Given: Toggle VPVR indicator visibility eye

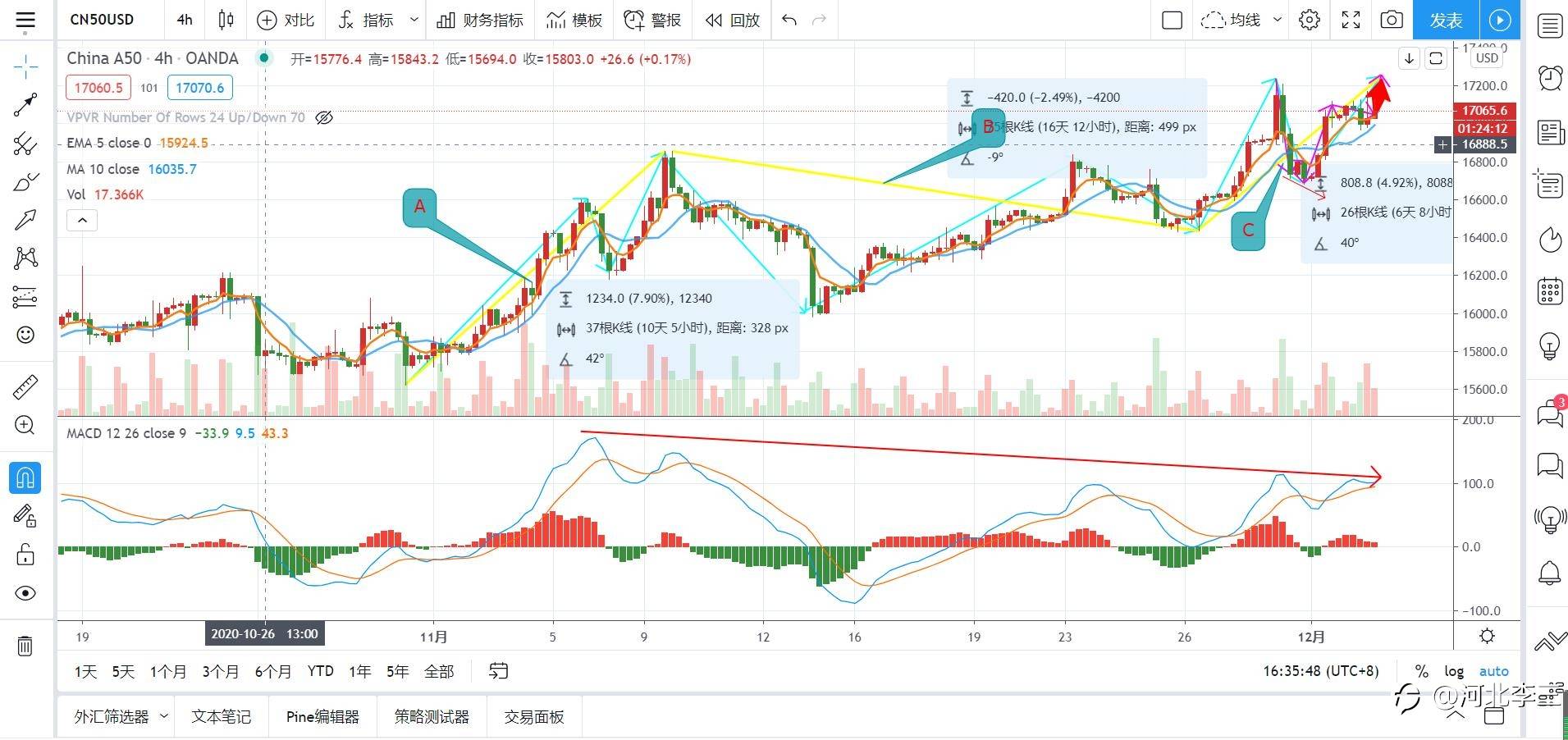Looking at the screenshot, I should point(324,117).
